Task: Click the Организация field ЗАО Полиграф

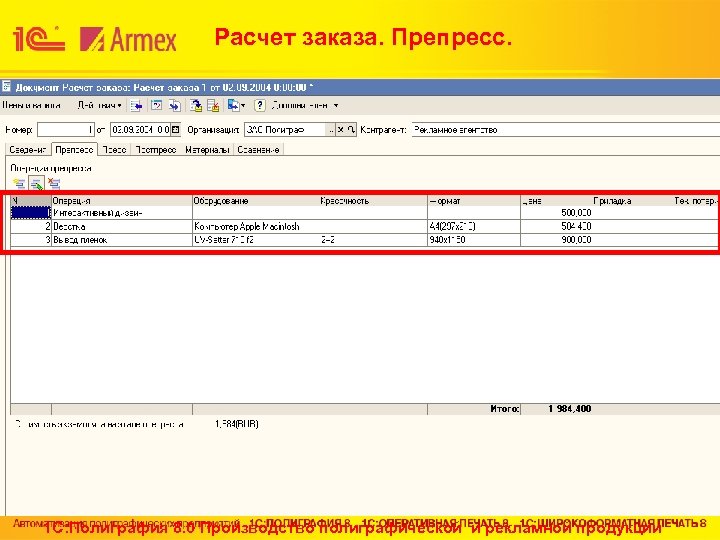Action: click(285, 130)
